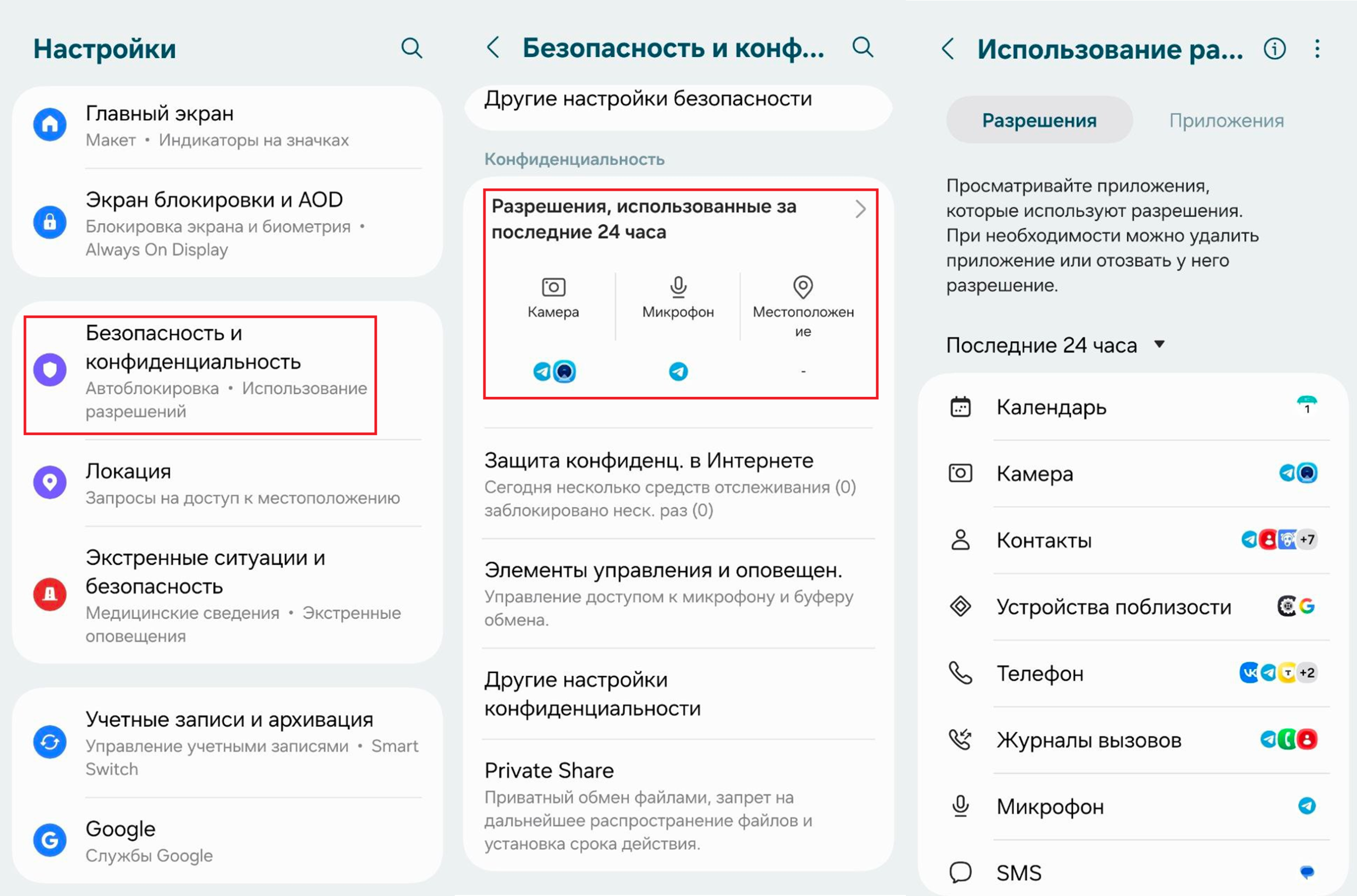
Task: Tap the Микрофон icon in 24-hour permissions card
Action: 678,287
